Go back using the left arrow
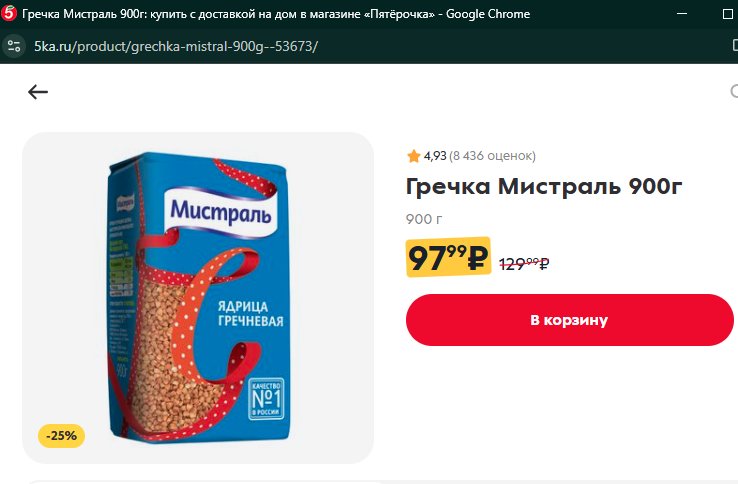The width and height of the screenshot is (738, 484). click(38, 92)
